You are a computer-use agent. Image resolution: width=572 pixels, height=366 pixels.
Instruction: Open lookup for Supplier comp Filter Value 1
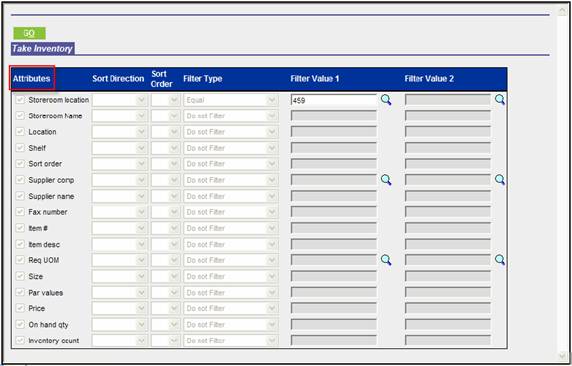[386, 180]
